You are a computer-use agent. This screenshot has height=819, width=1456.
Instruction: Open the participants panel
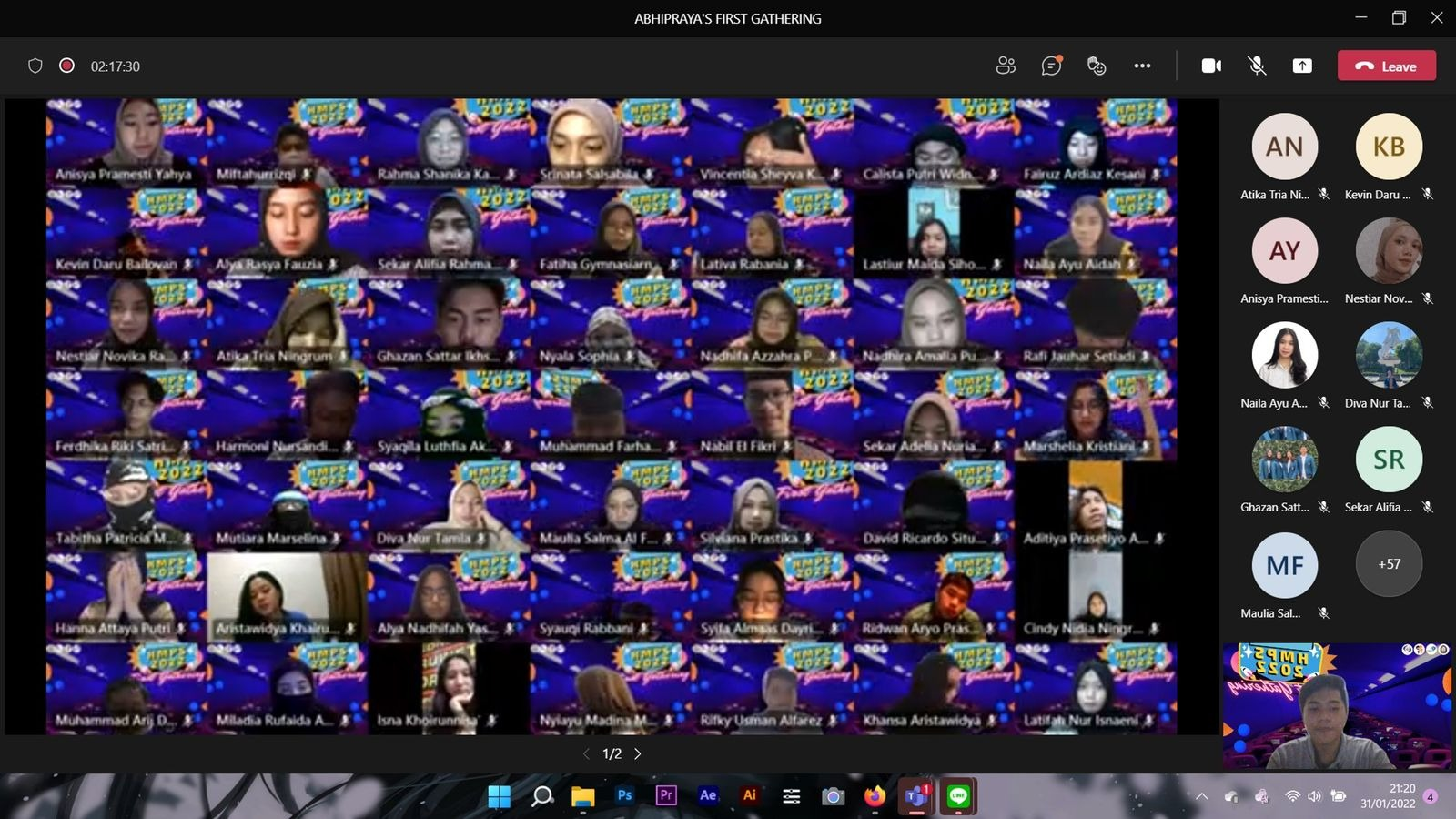pyautogui.click(x=1006, y=66)
